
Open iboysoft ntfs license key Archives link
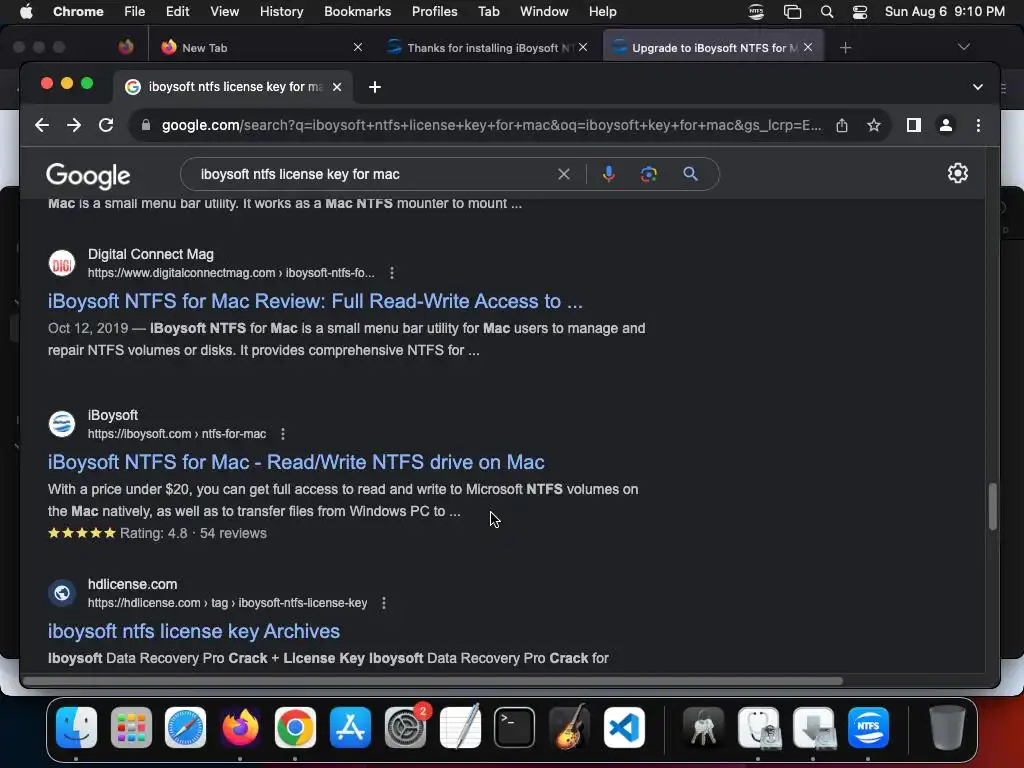pyautogui.click(x=194, y=632)
